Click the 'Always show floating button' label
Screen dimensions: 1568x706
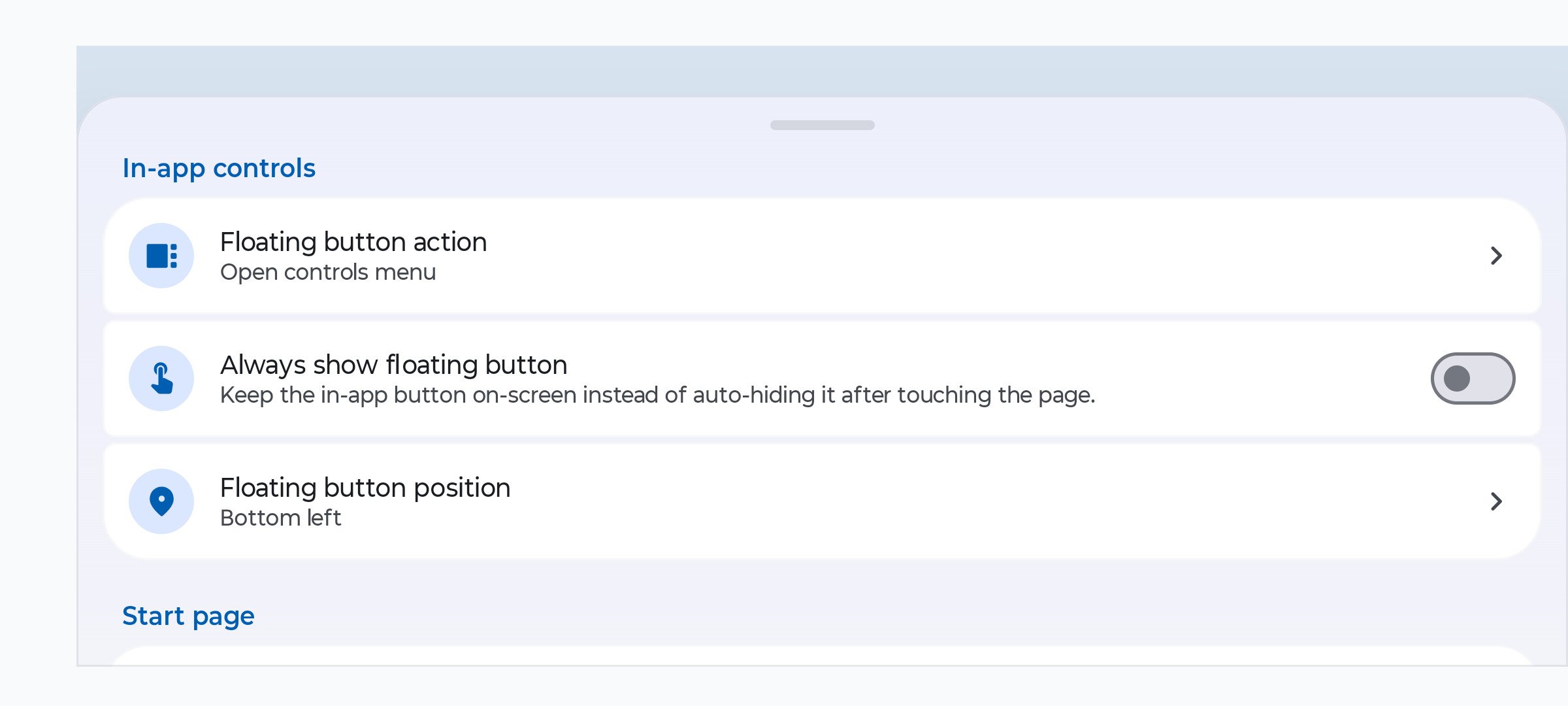point(394,365)
